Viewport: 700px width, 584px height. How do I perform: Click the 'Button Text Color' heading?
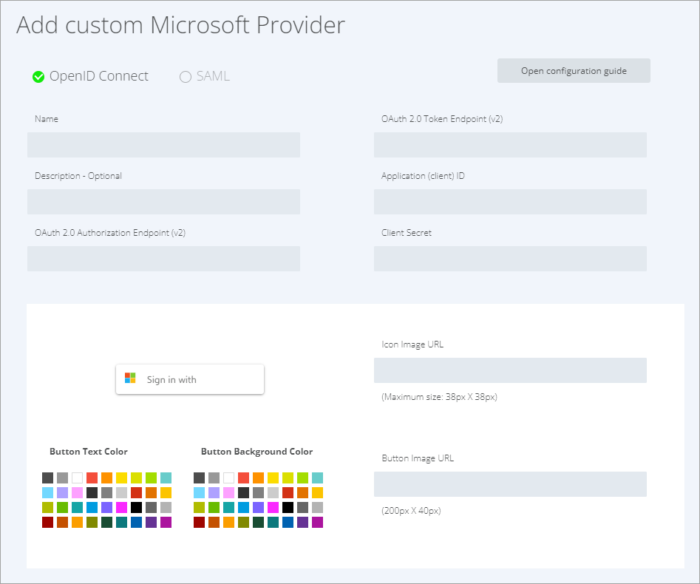[88, 451]
